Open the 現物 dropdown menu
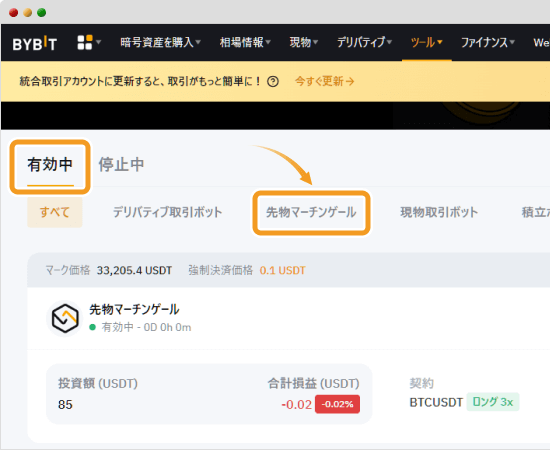550x450 pixels. click(303, 42)
